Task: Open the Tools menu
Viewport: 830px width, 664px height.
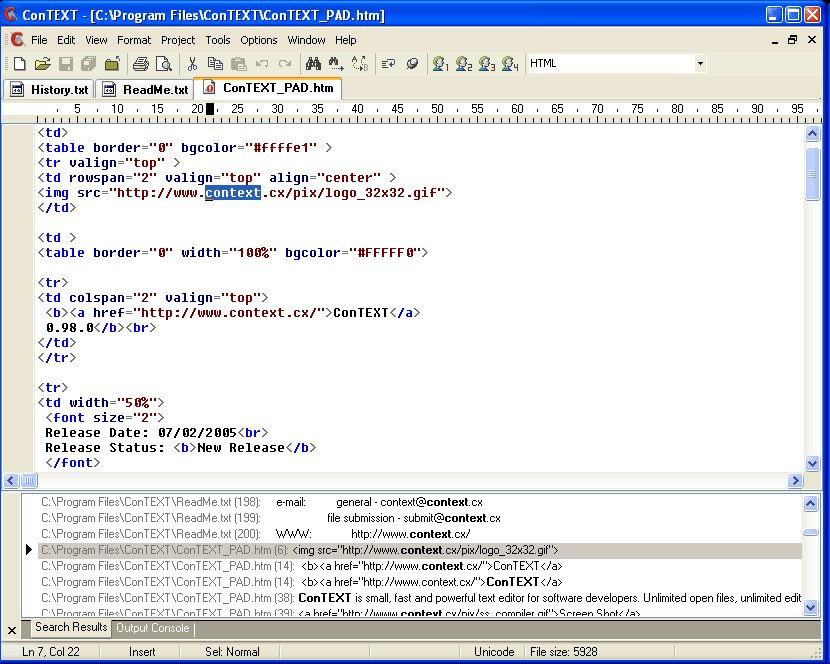Action: tap(218, 40)
